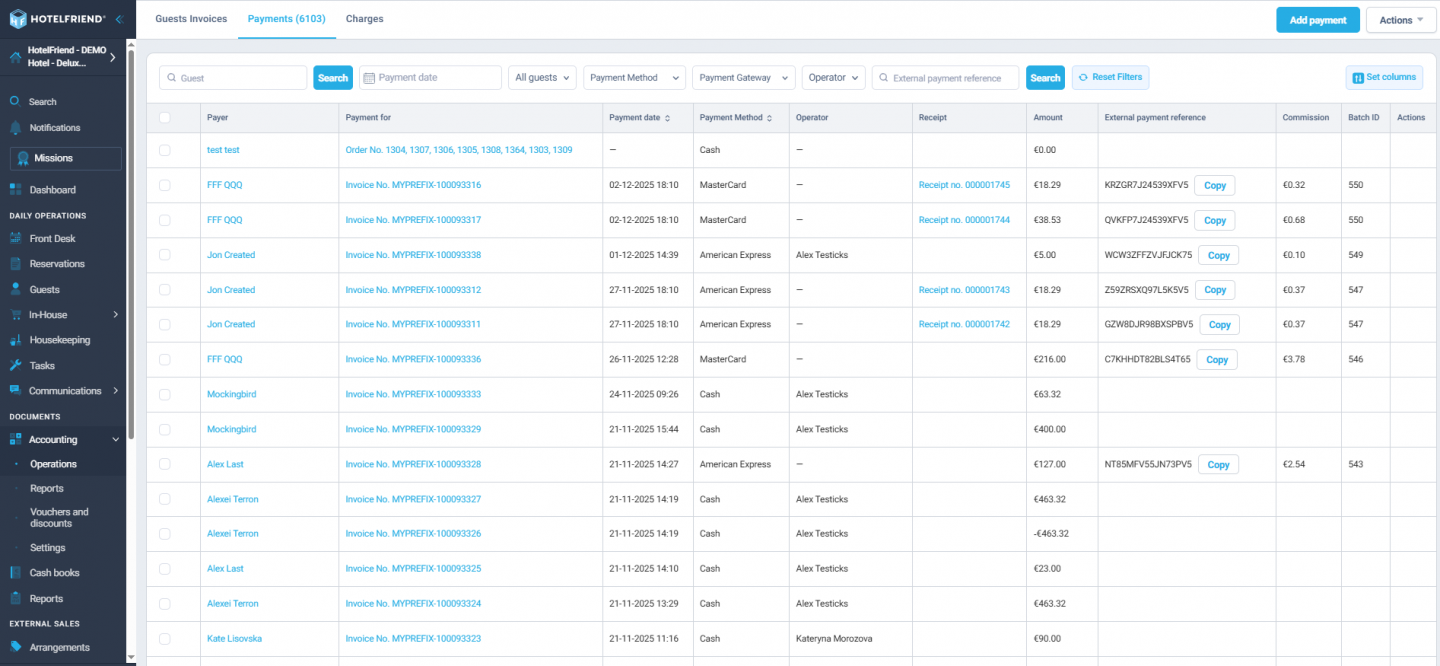Select the Arrangements icon under External Sales

point(16,647)
